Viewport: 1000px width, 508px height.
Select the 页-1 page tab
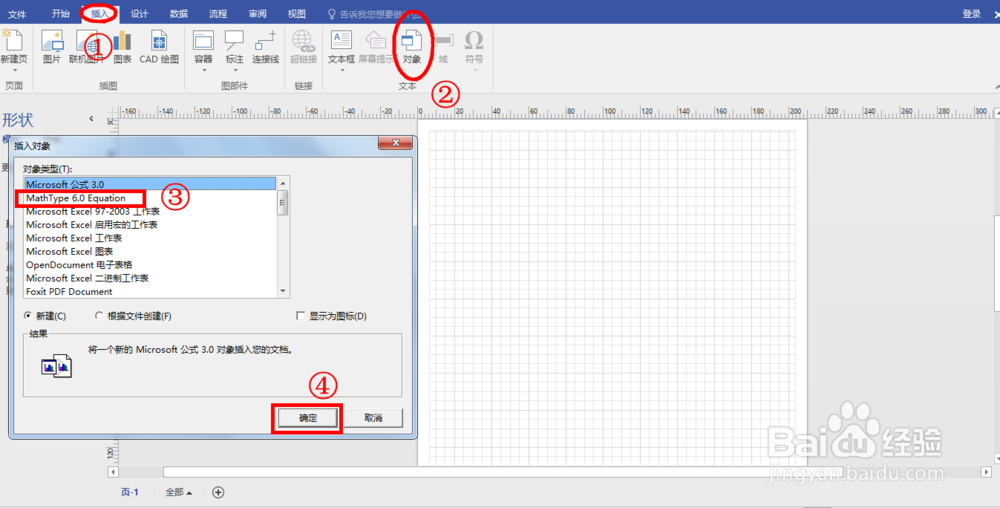pyautogui.click(x=129, y=492)
